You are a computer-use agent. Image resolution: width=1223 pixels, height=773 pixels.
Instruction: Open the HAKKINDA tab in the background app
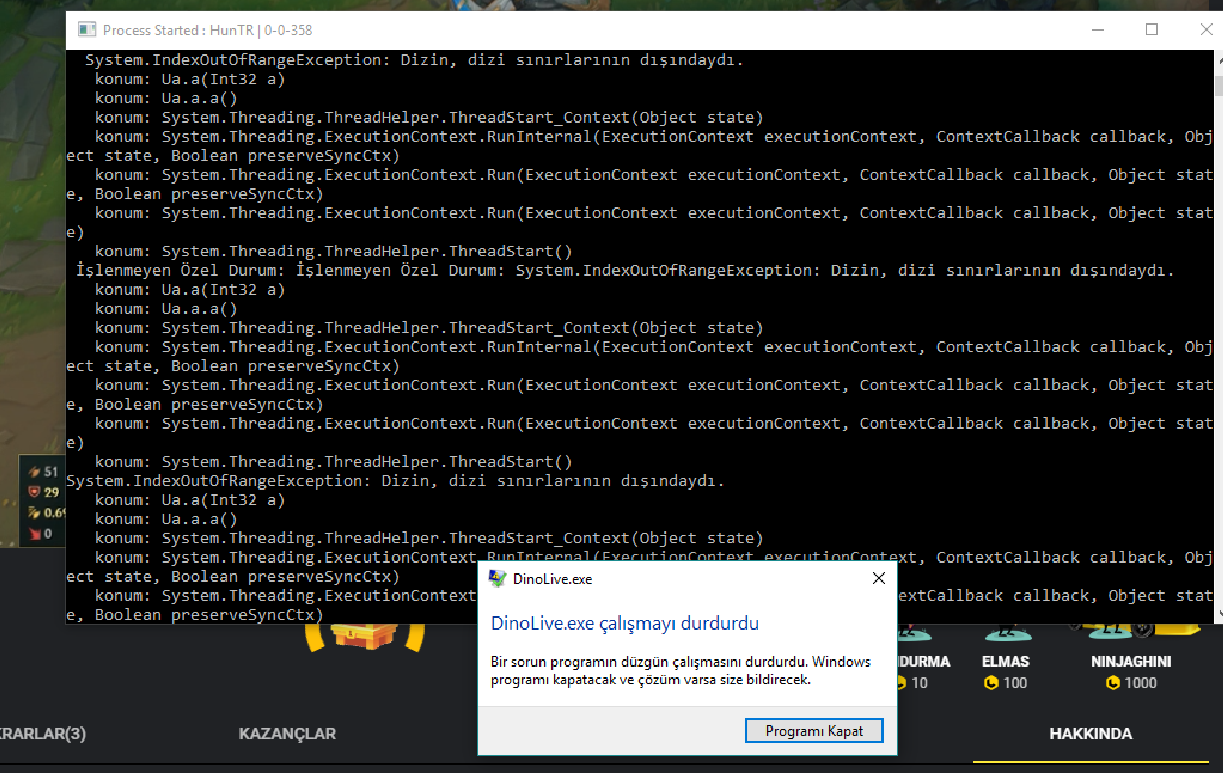(x=1090, y=733)
